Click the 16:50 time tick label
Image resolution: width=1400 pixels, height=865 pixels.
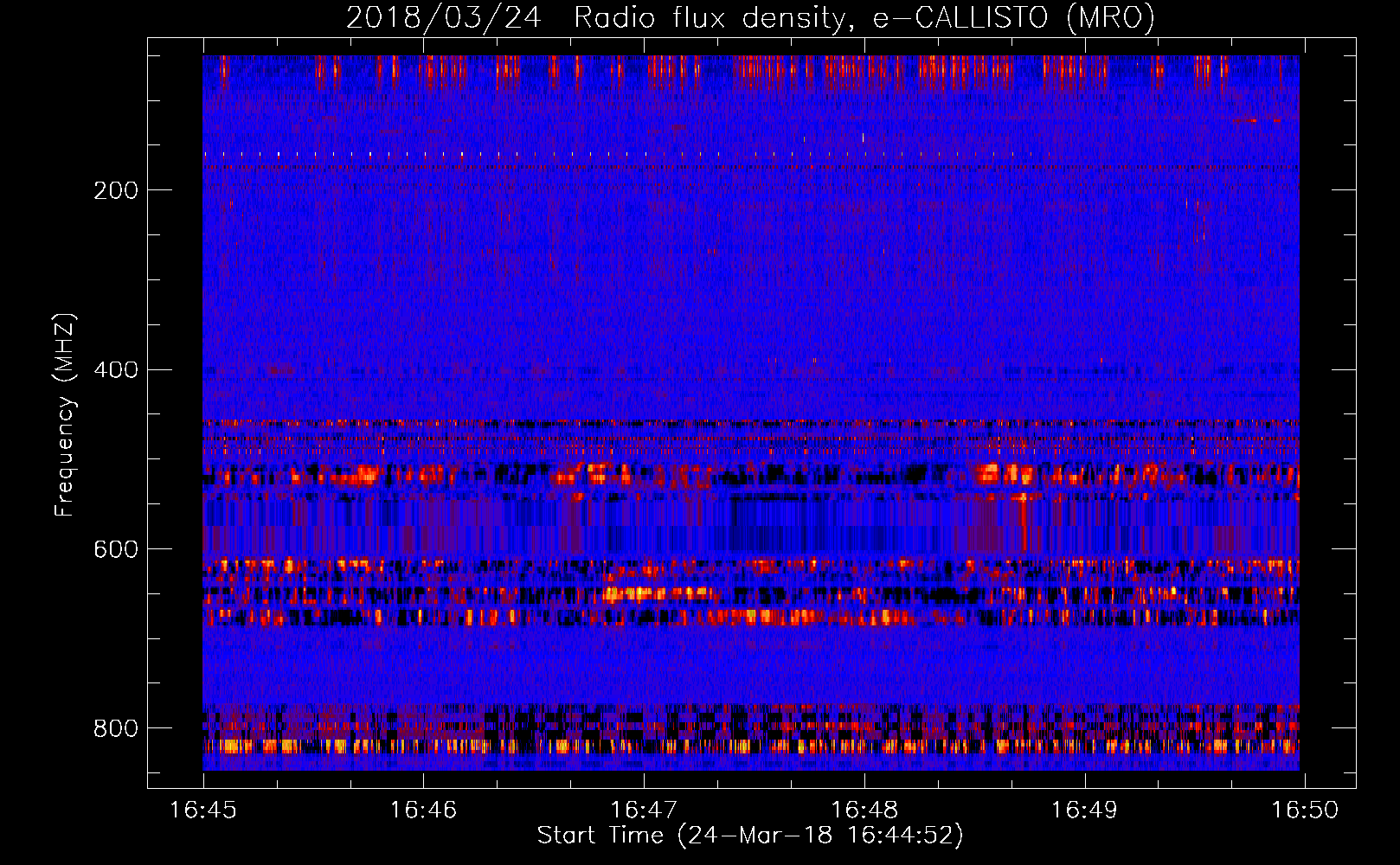click(1305, 811)
